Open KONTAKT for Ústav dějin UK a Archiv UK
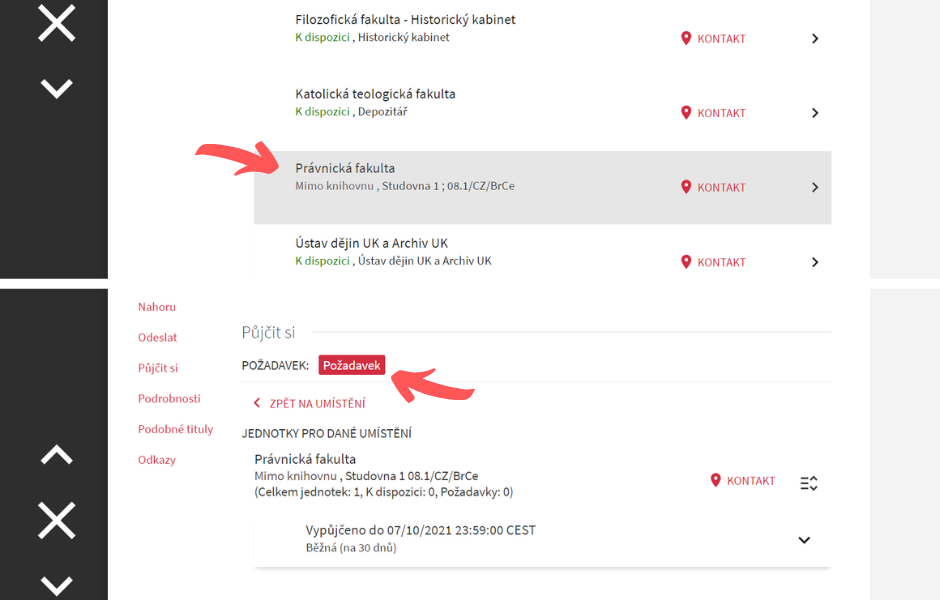Image resolution: width=940 pixels, height=600 pixels. [713, 262]
